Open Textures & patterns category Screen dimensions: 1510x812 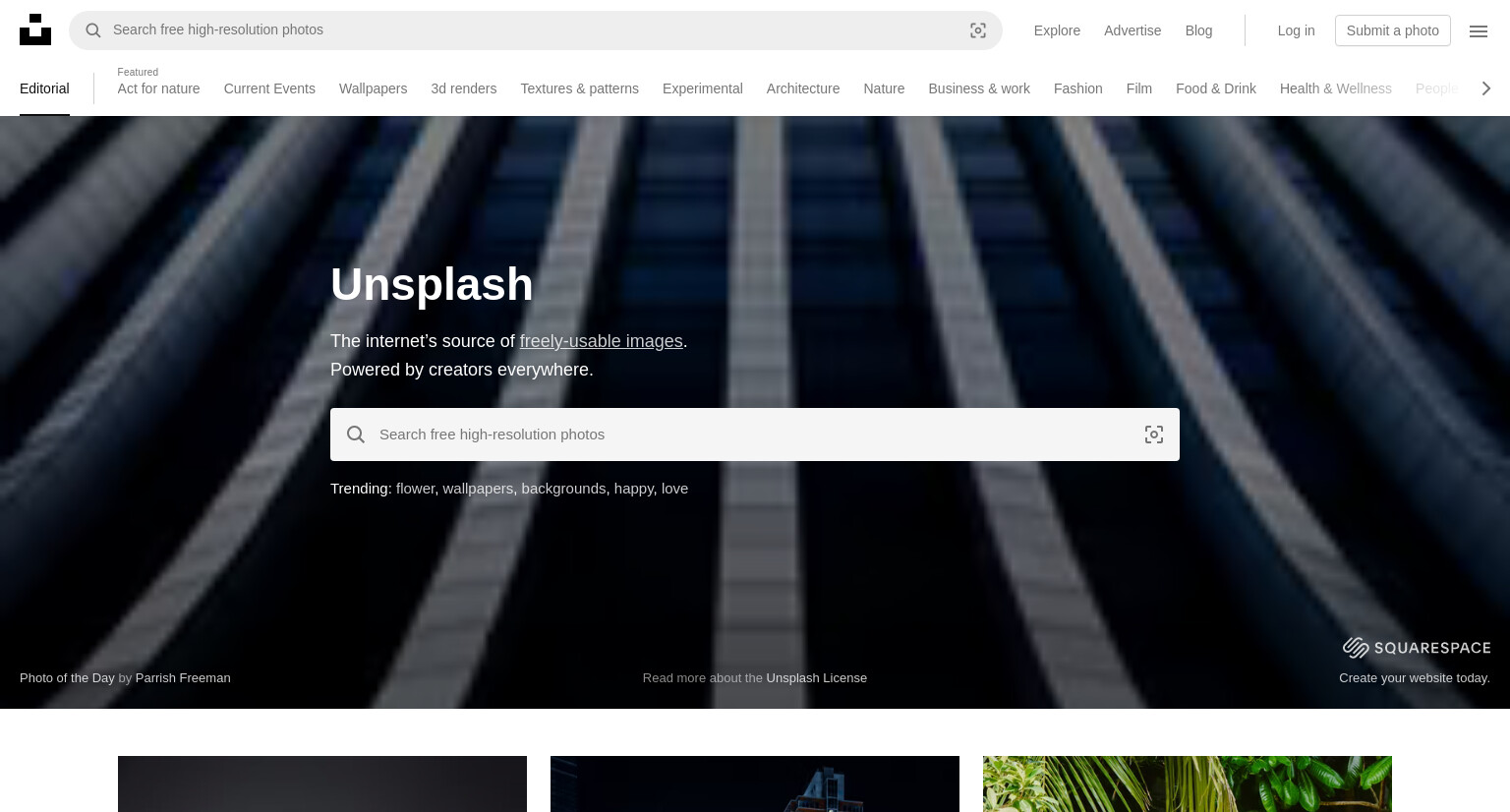(579, 88)
